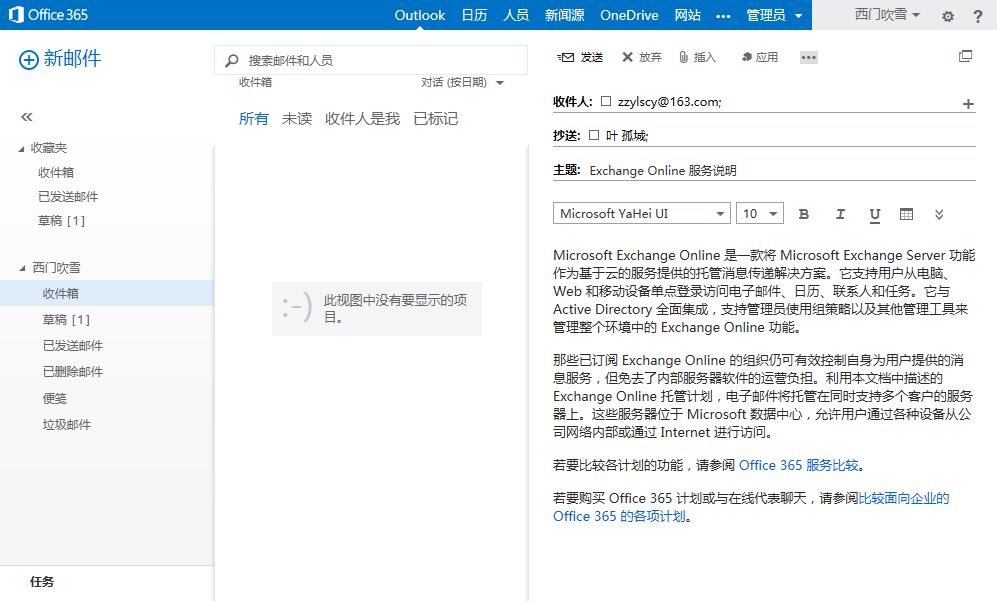Open 日历 calendar in top navigation
This screenshot has height=601, width=997.
474,15
